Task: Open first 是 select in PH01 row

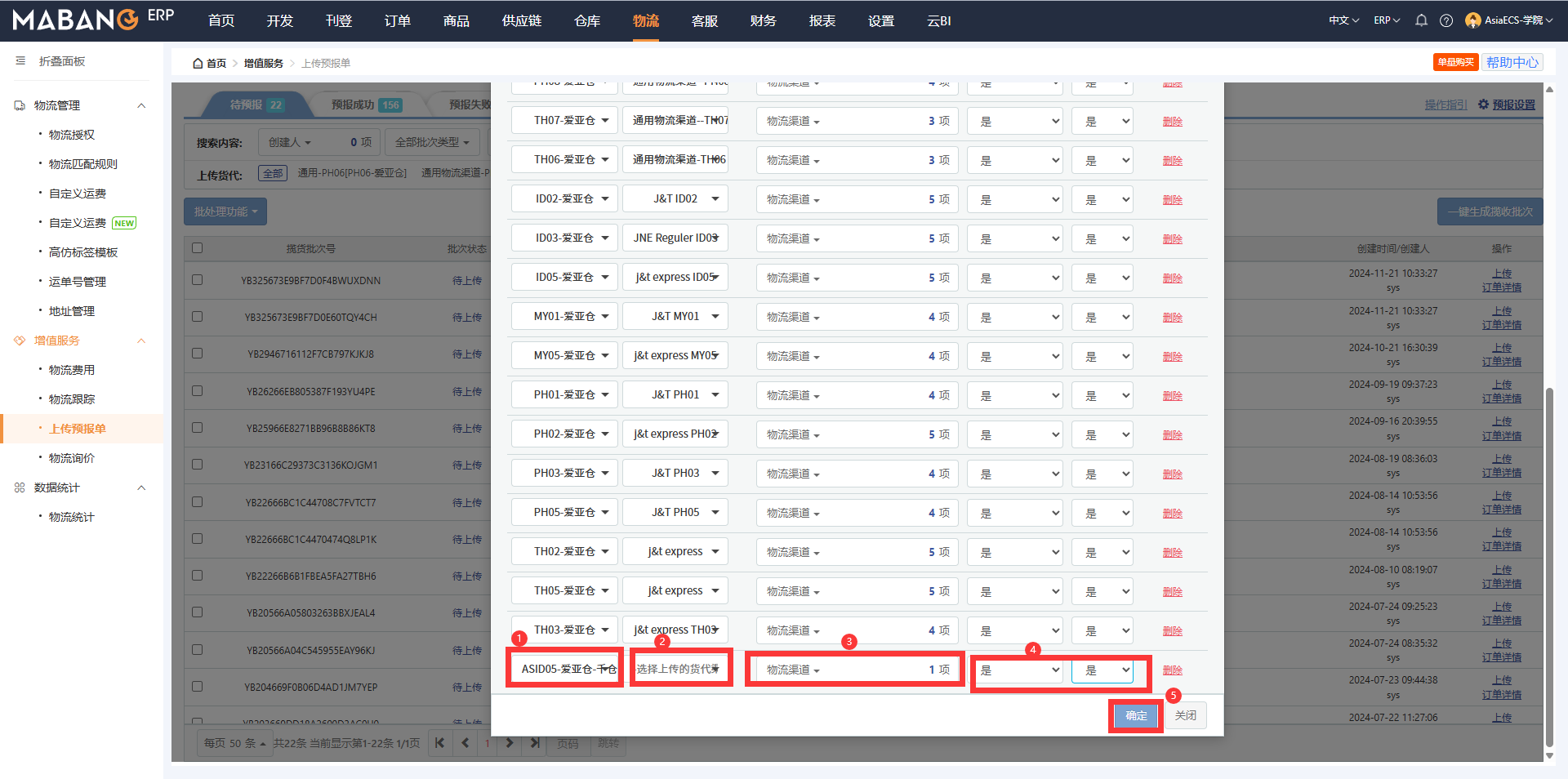Action: [1015, 395]
